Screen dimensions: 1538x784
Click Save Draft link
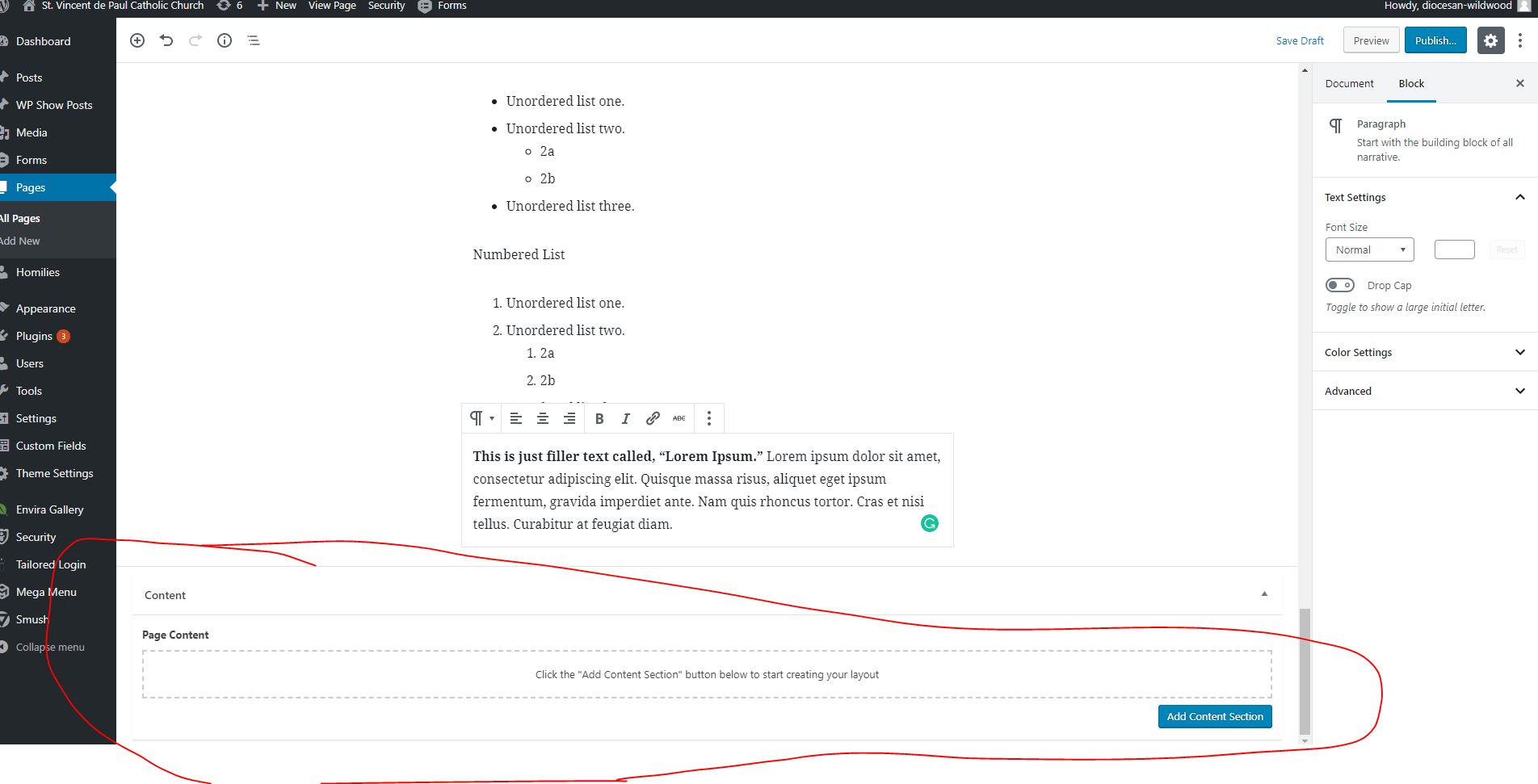pyautogui.click(x=1300, y=40)
